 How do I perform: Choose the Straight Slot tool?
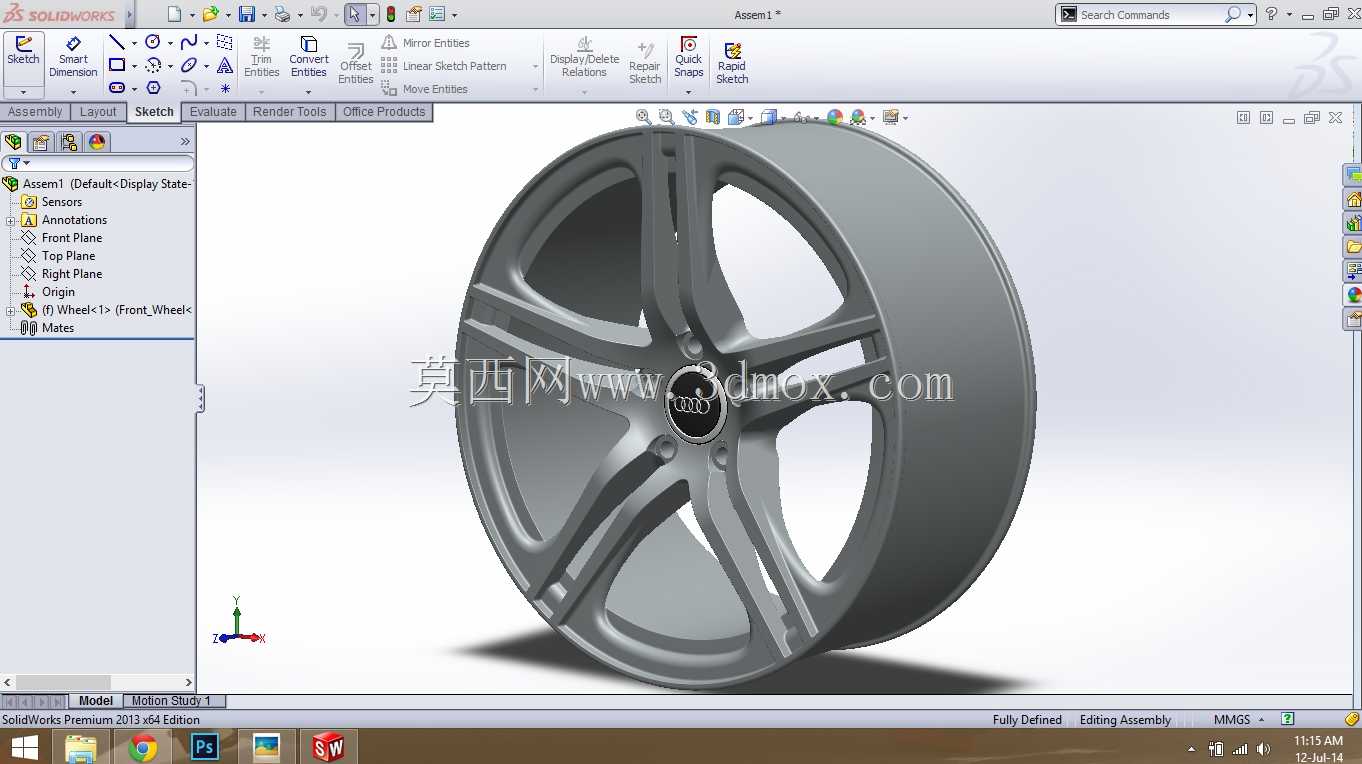point(117,88)
